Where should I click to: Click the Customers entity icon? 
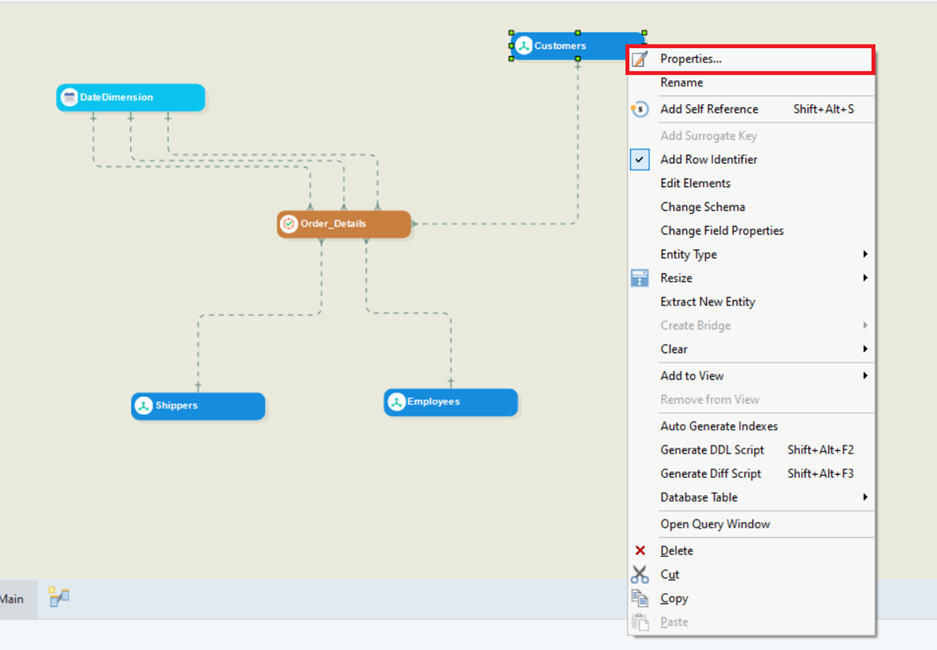523,46
